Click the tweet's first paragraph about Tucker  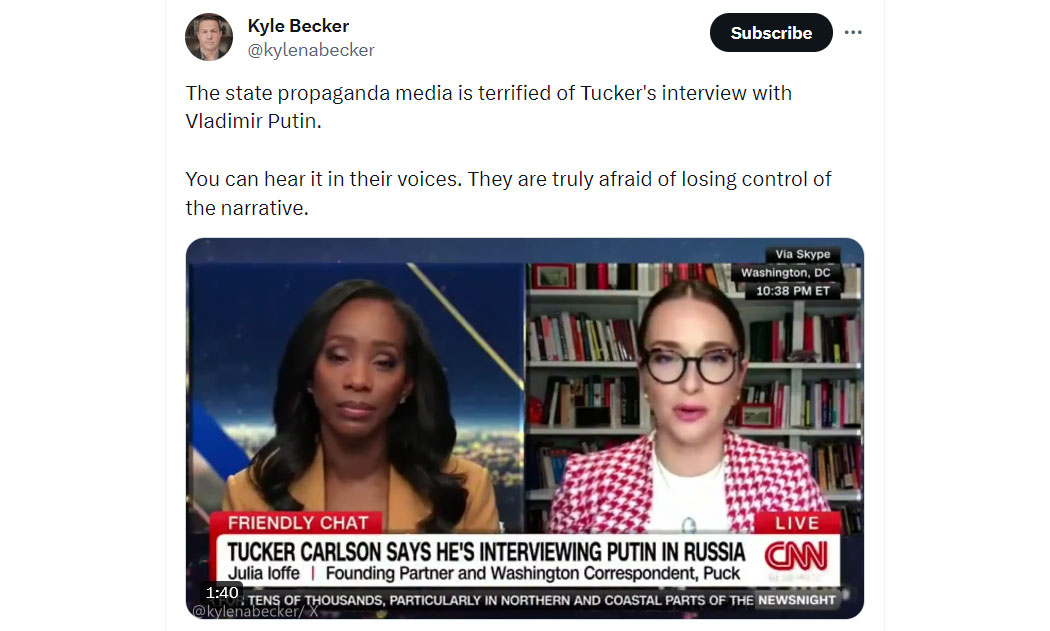coord(489,107)
